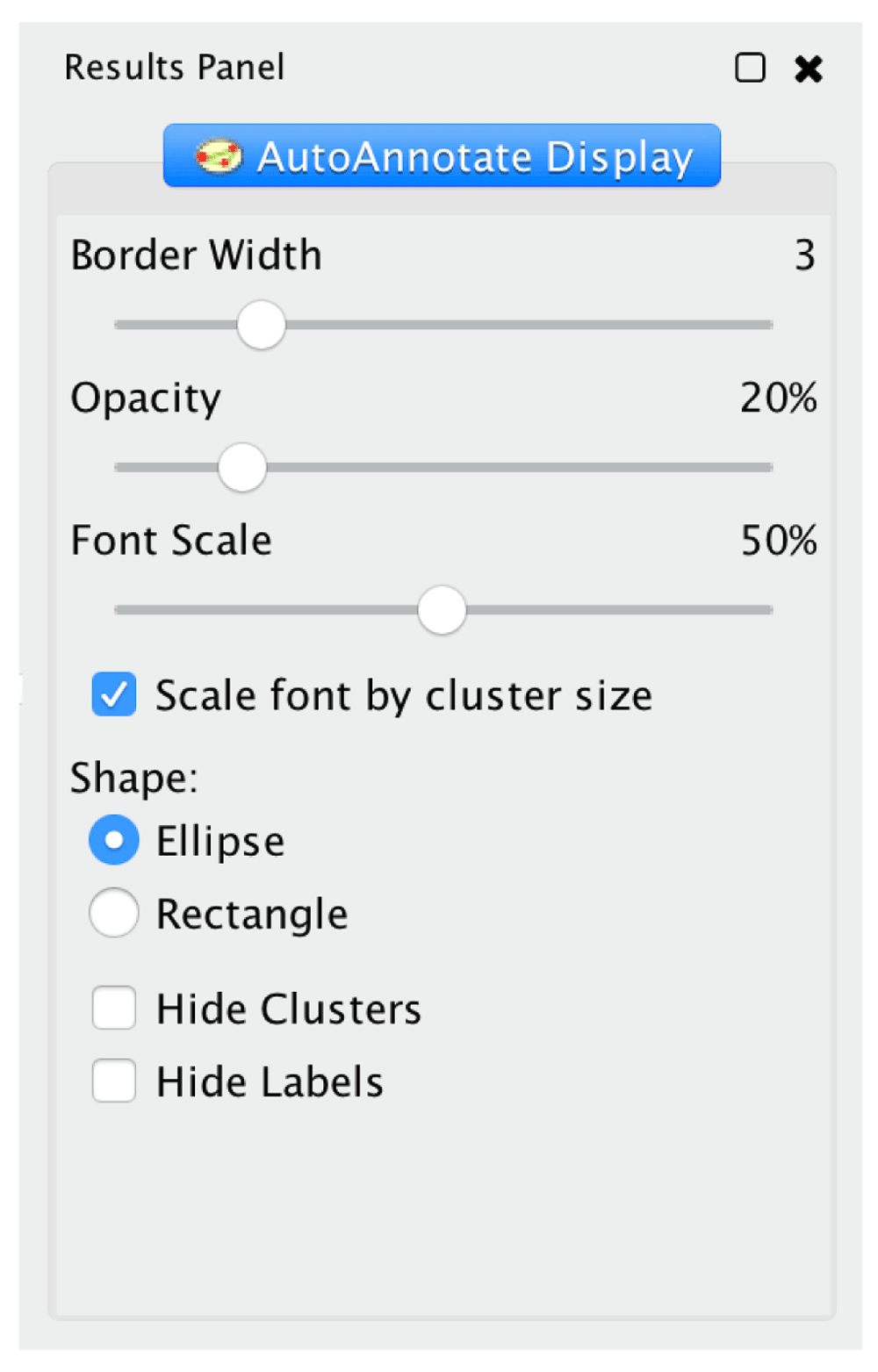
Task: Float the Results Panel using square icon
Action: [750, 68]
